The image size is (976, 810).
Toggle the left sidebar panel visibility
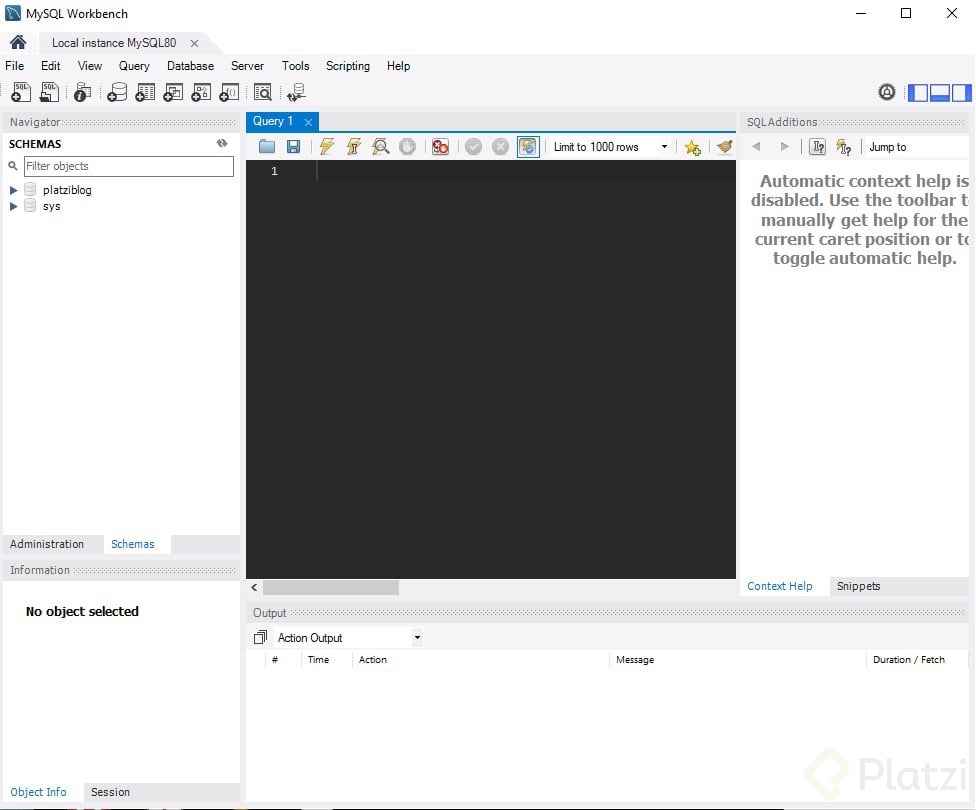[x=917, y=93]
